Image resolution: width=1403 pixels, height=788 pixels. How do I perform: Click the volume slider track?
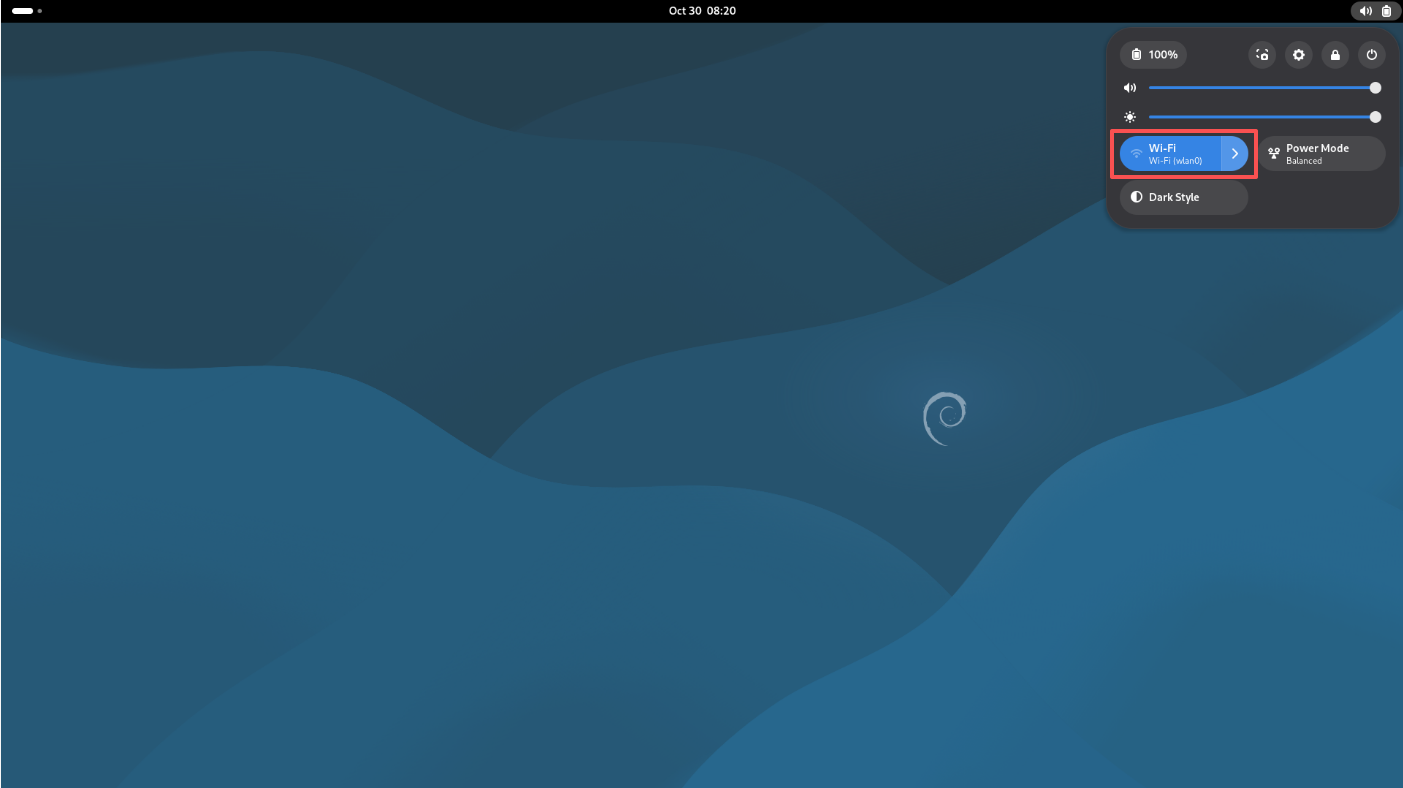1260,88
